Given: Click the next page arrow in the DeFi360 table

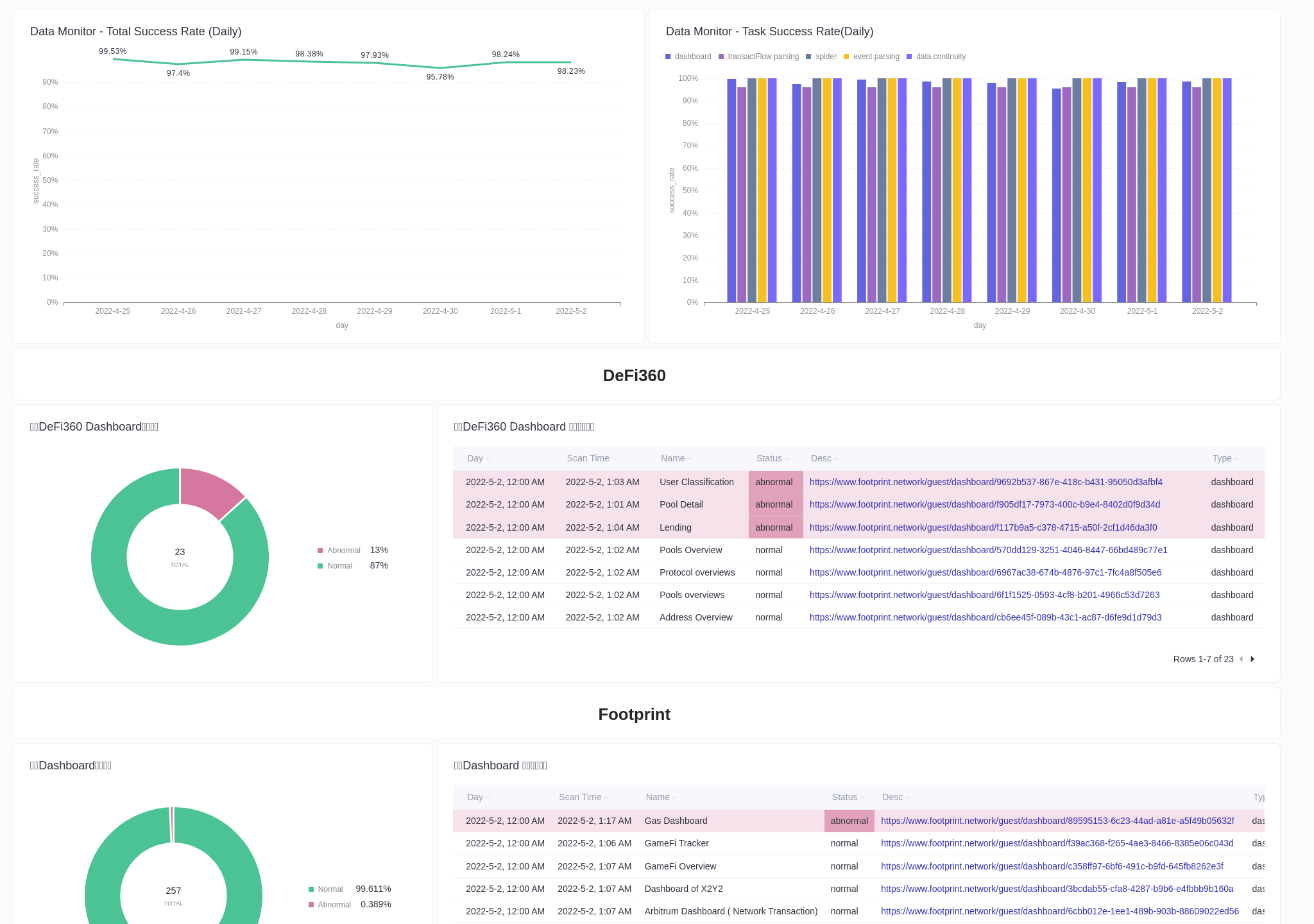Looking at the screenshot, I should point(1252,659).
